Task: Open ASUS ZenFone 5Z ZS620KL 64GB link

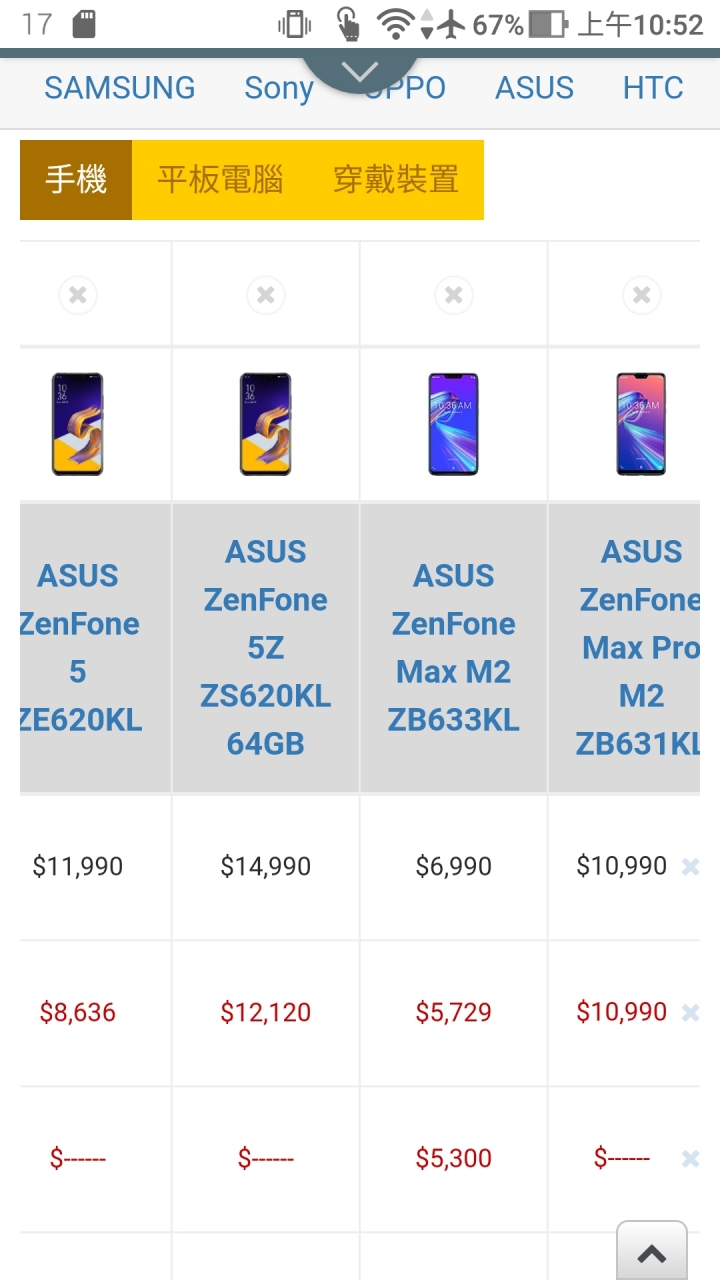Action: coord(266,648)
